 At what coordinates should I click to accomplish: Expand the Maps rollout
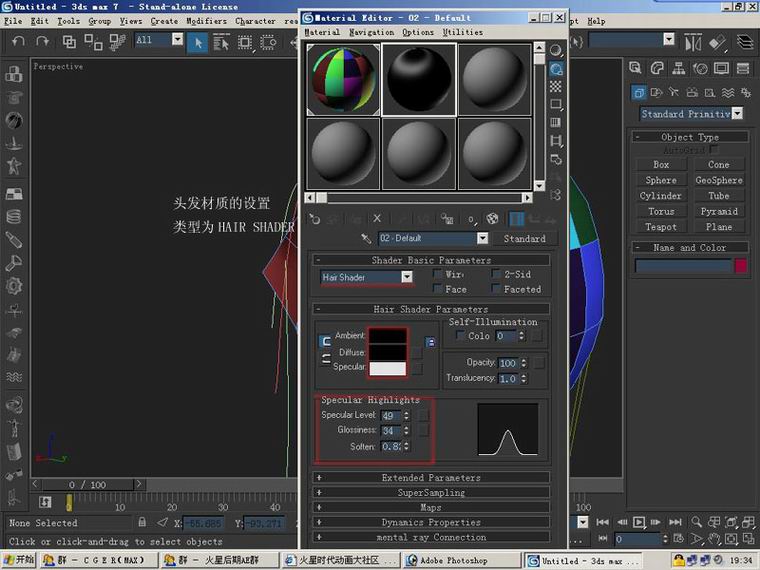pos(431,507)
